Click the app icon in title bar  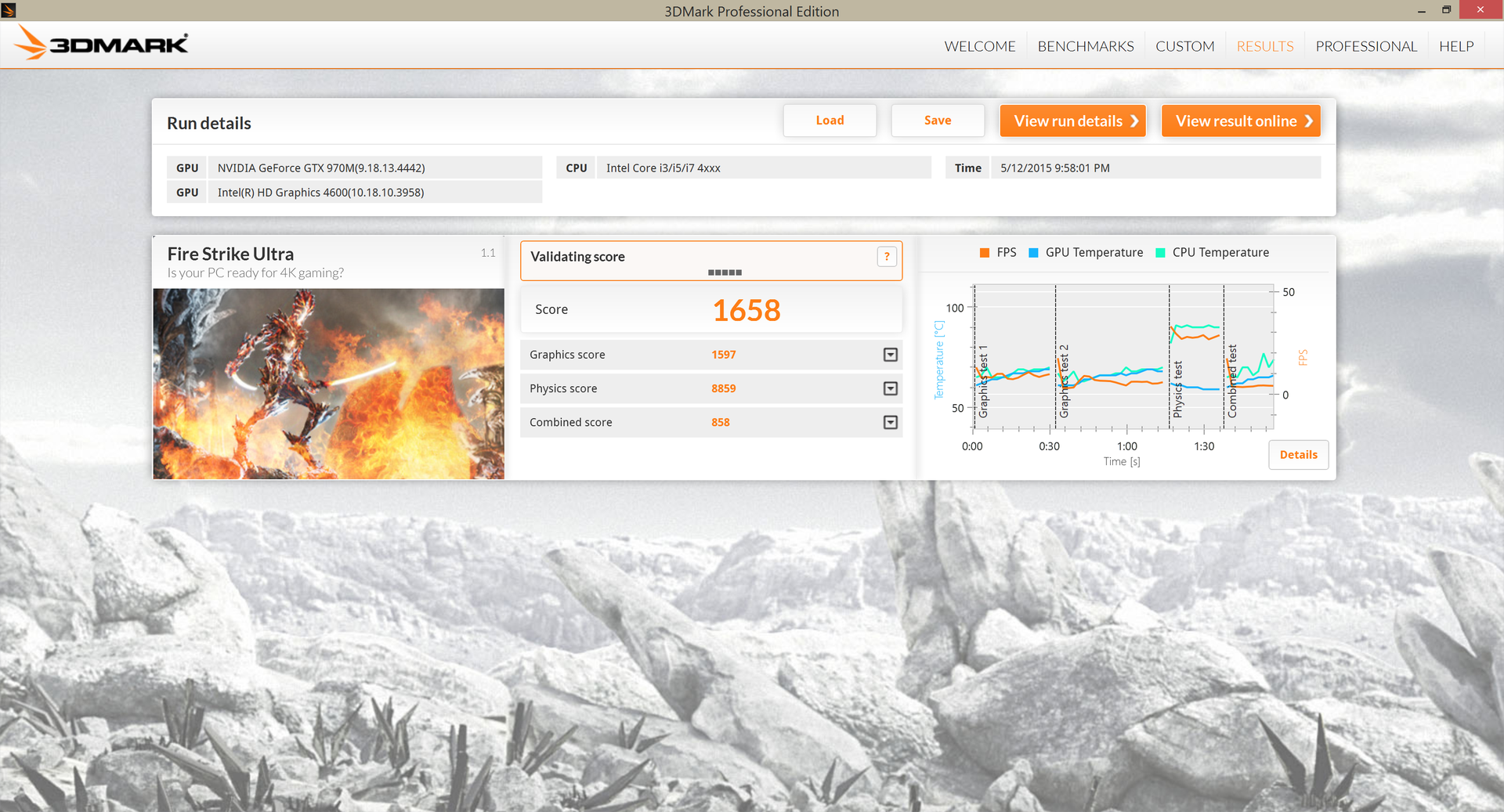tap(9, 10)
